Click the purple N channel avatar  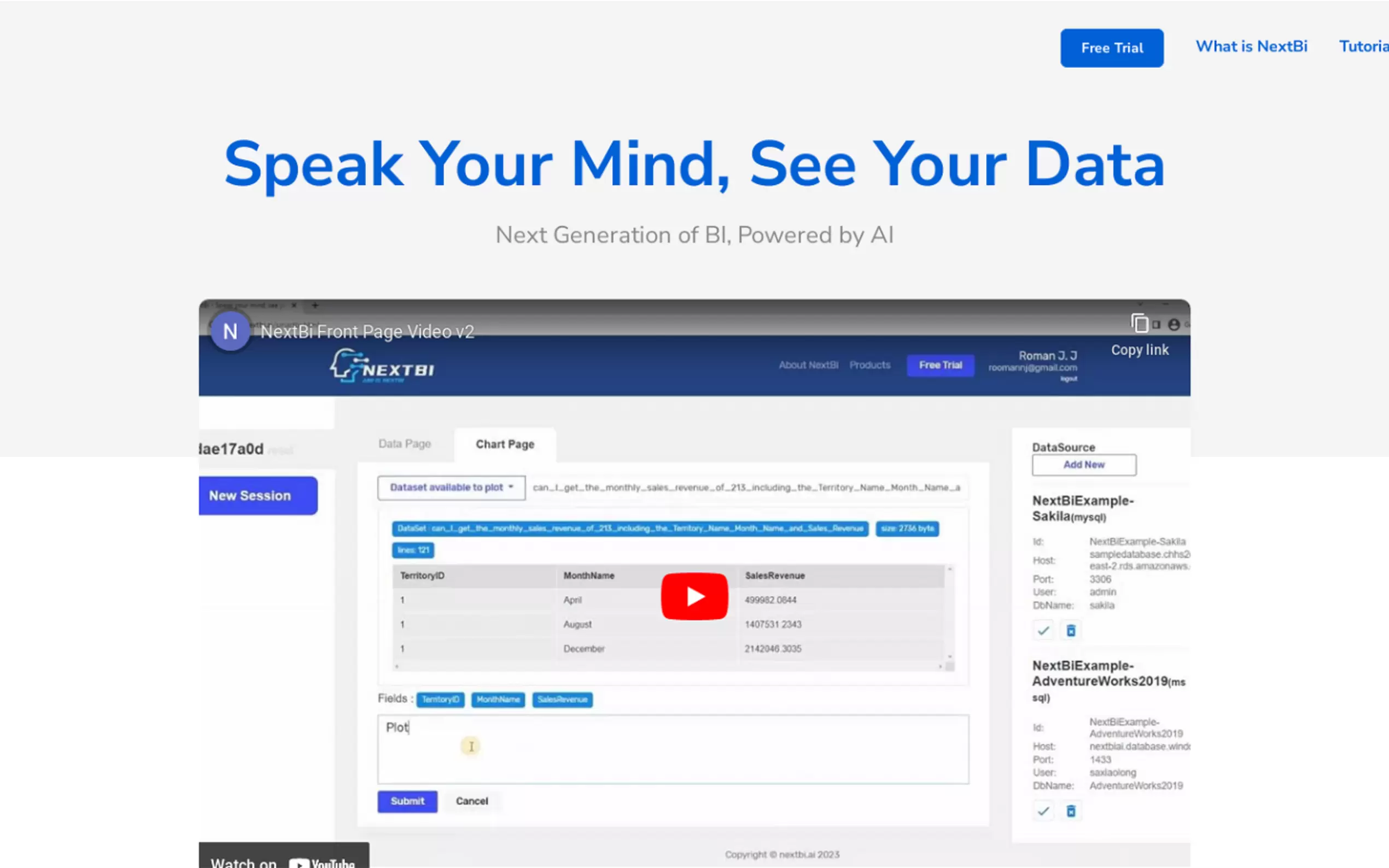230,331
